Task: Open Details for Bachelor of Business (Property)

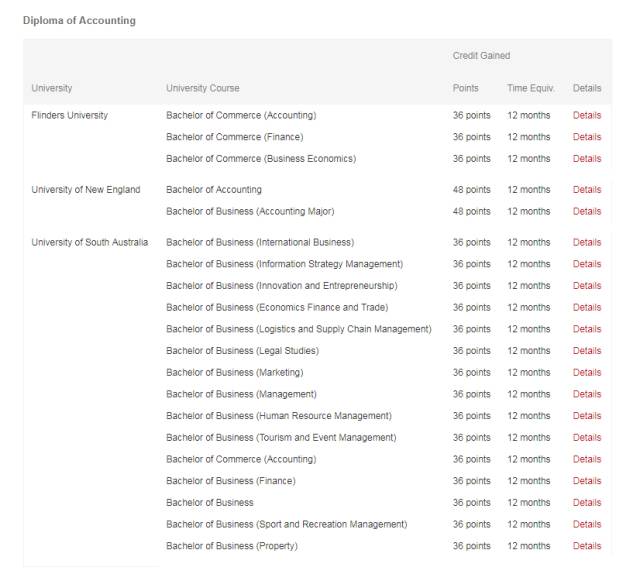Action: pyautogui.click(x=587, y=545)
